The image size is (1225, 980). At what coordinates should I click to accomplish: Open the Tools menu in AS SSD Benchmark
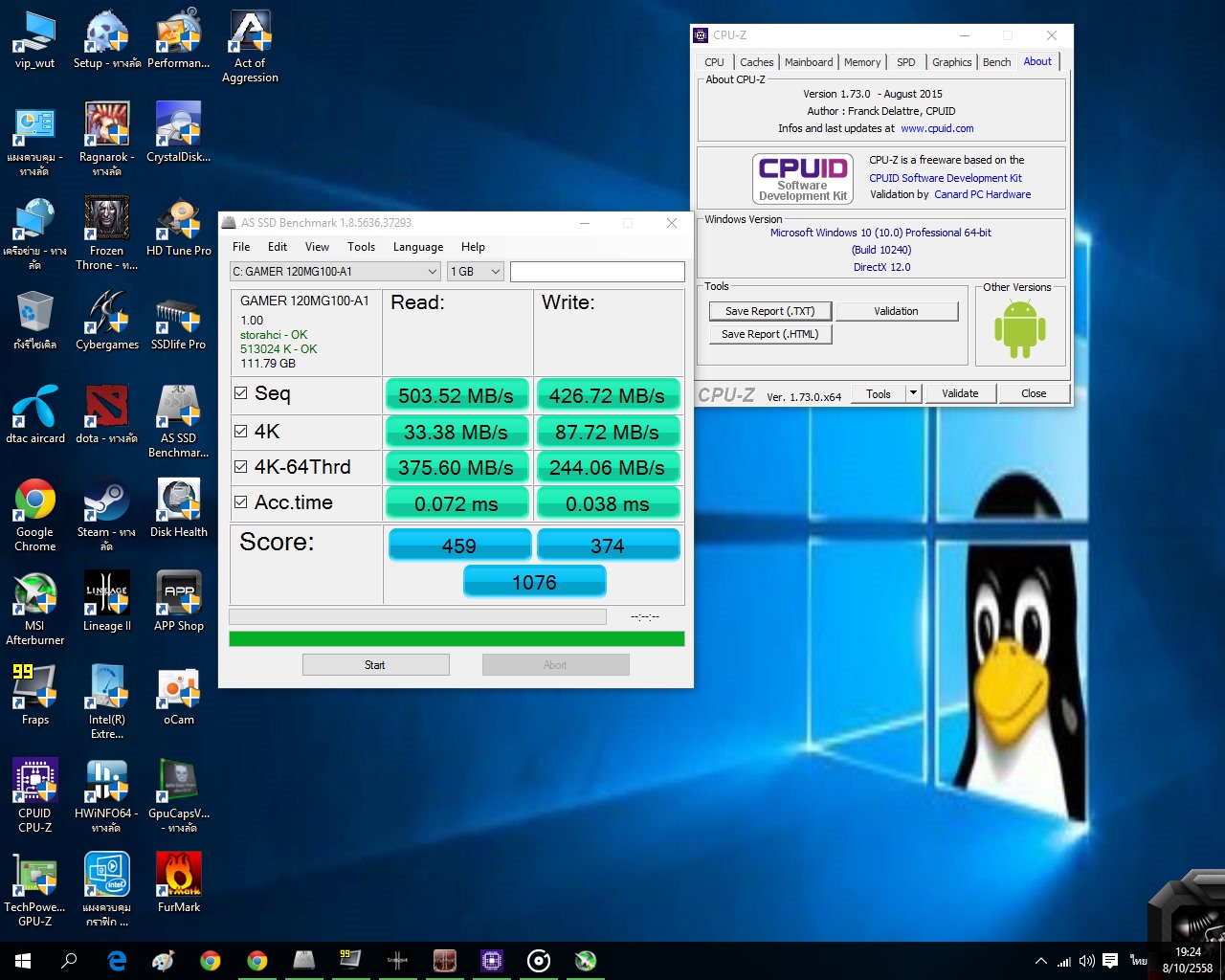(362, 247)
